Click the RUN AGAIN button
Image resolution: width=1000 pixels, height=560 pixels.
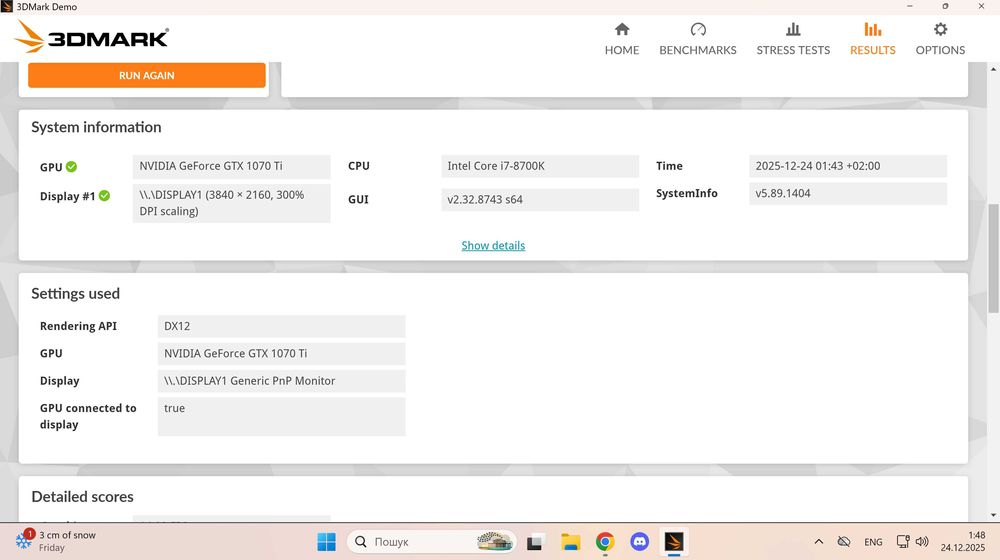pyautogui.click(x=147, y=75)
